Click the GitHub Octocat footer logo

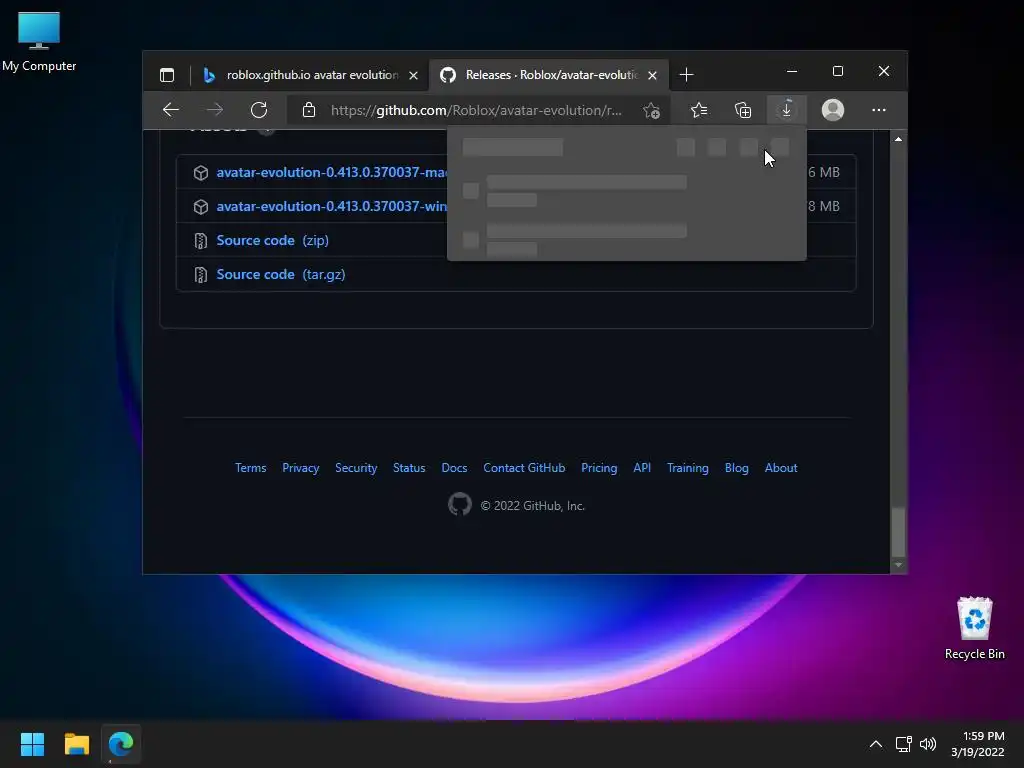(460, 504)
